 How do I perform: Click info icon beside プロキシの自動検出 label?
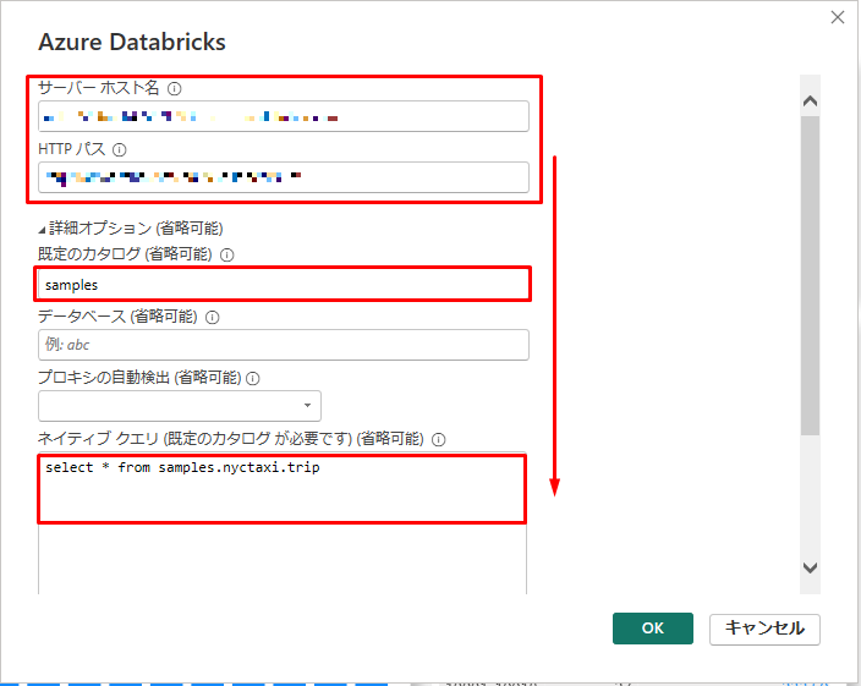(253, 378)
